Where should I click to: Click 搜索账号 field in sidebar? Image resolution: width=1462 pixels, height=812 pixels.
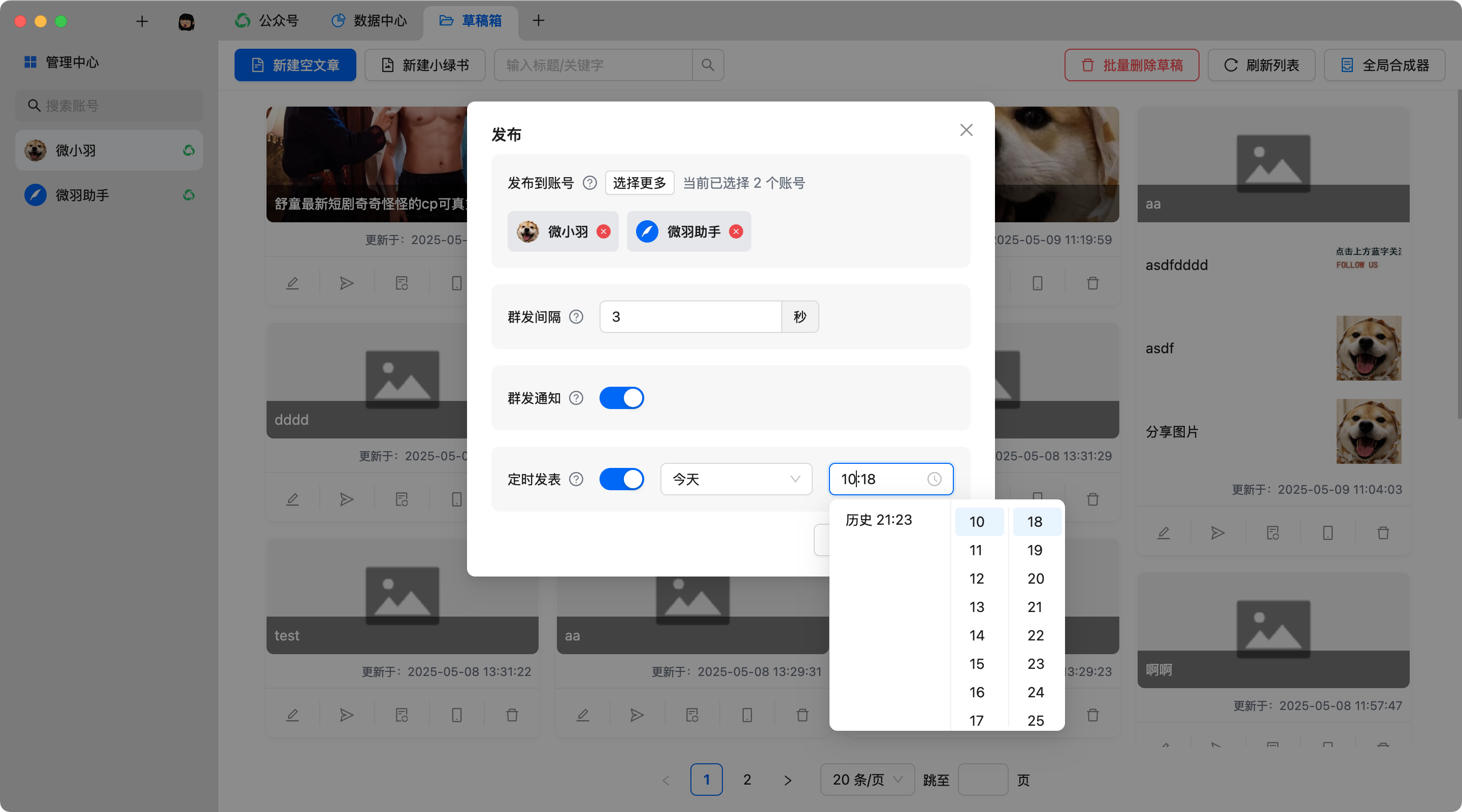pyautogui.click(x=109, y=106)
